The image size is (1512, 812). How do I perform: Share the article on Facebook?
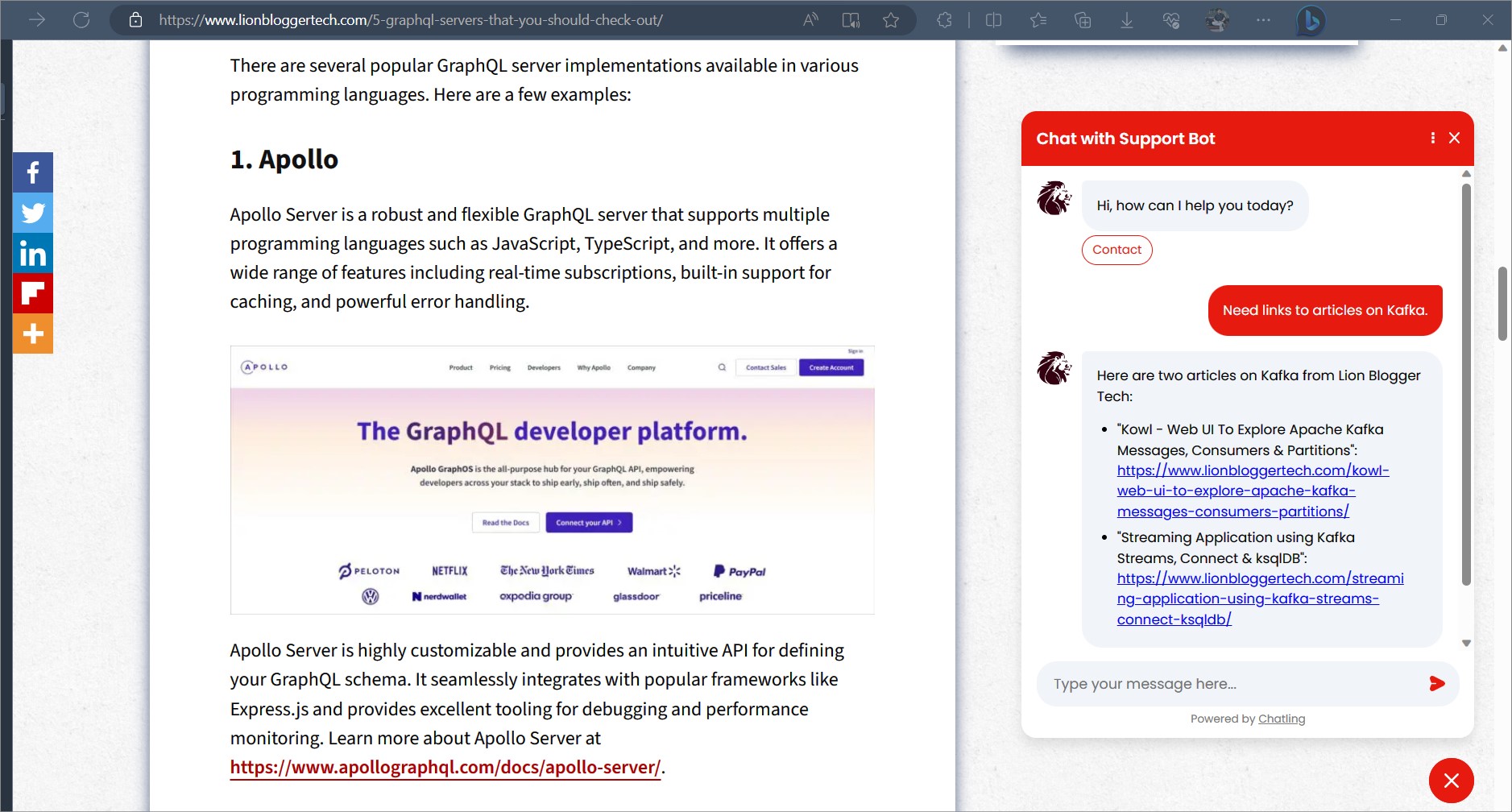coord(33,172)
